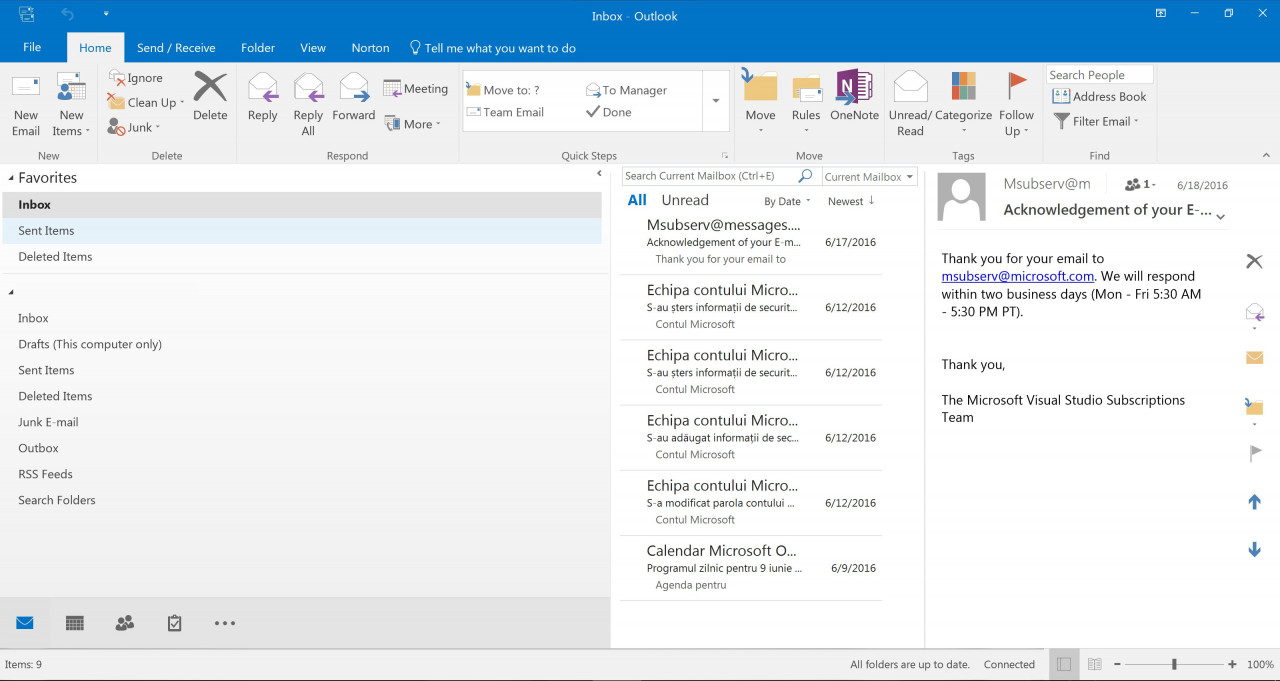1280x681 pixels.
Task: Switch to the Folder tab
Action: point(258,47)
